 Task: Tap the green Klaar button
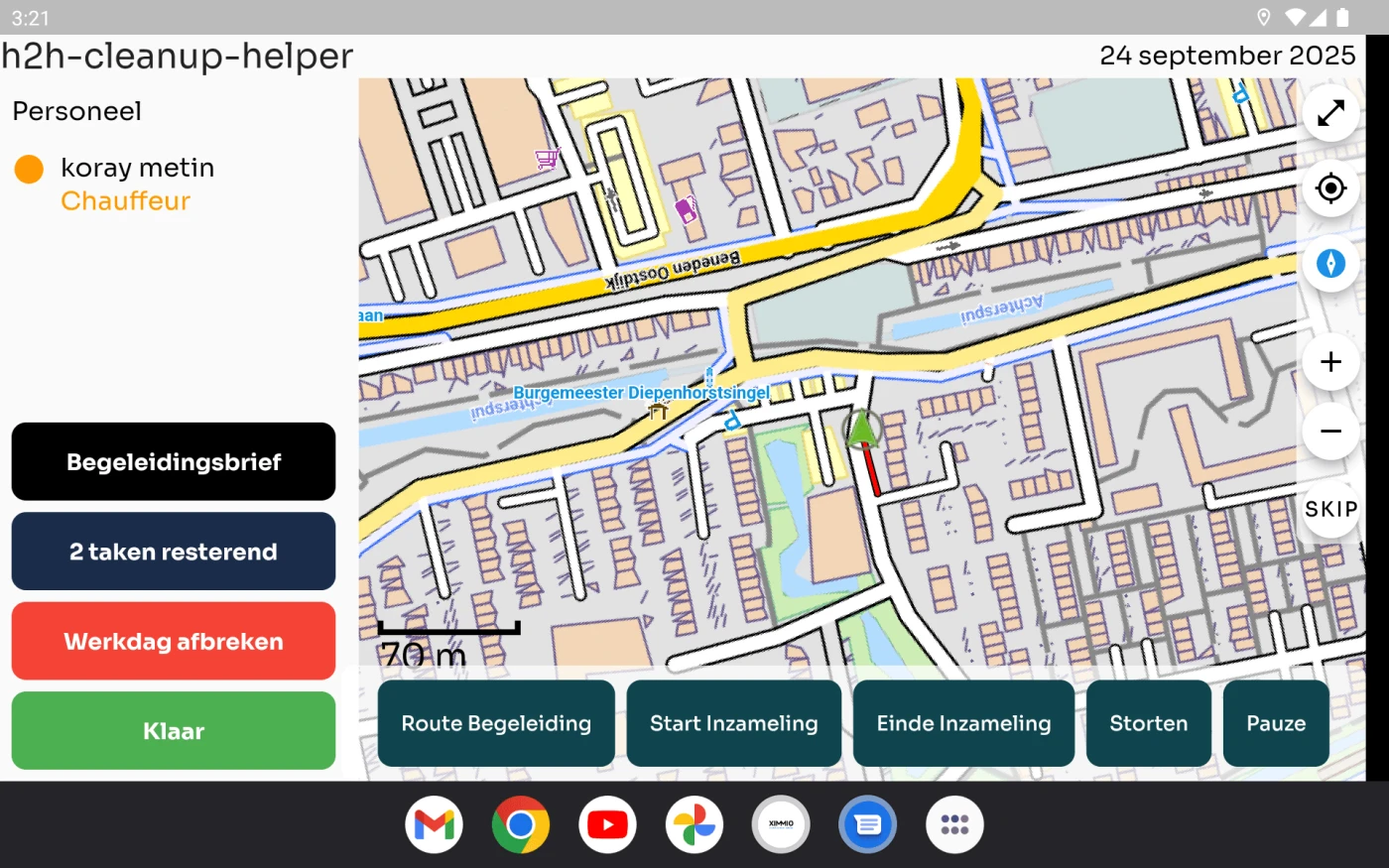point(174,731)
